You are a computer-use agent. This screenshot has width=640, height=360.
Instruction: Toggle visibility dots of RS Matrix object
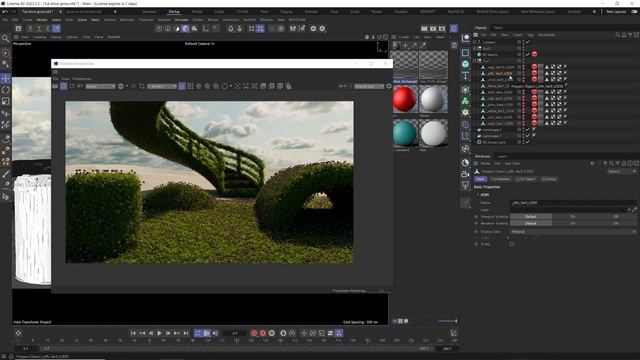pyautogui.click(x=523, y=54)
